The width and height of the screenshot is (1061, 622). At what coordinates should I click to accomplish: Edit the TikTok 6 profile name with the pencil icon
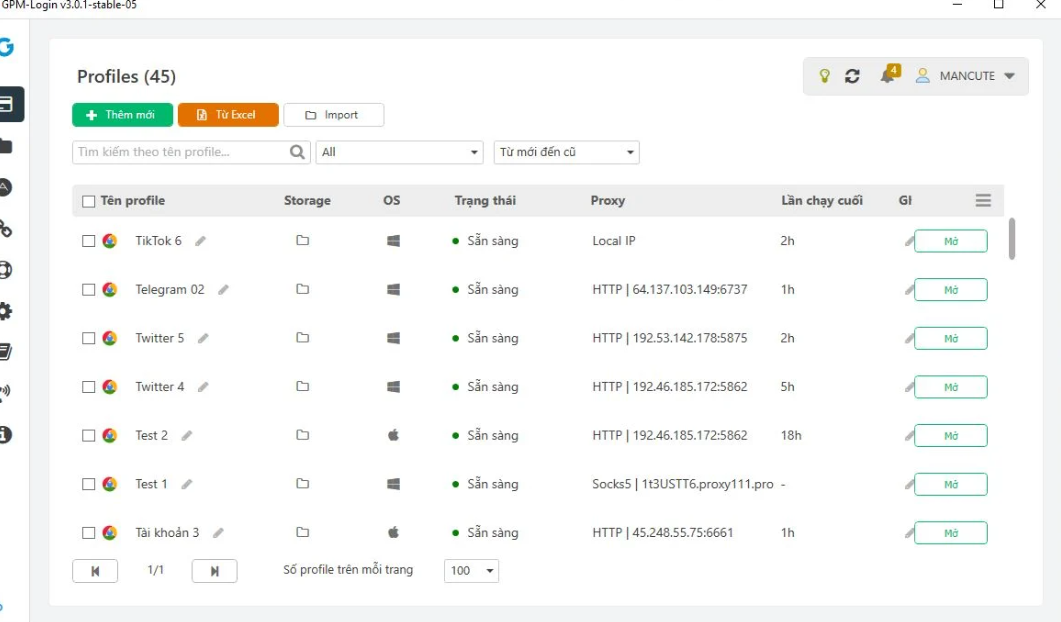click(x=201, y=240)
